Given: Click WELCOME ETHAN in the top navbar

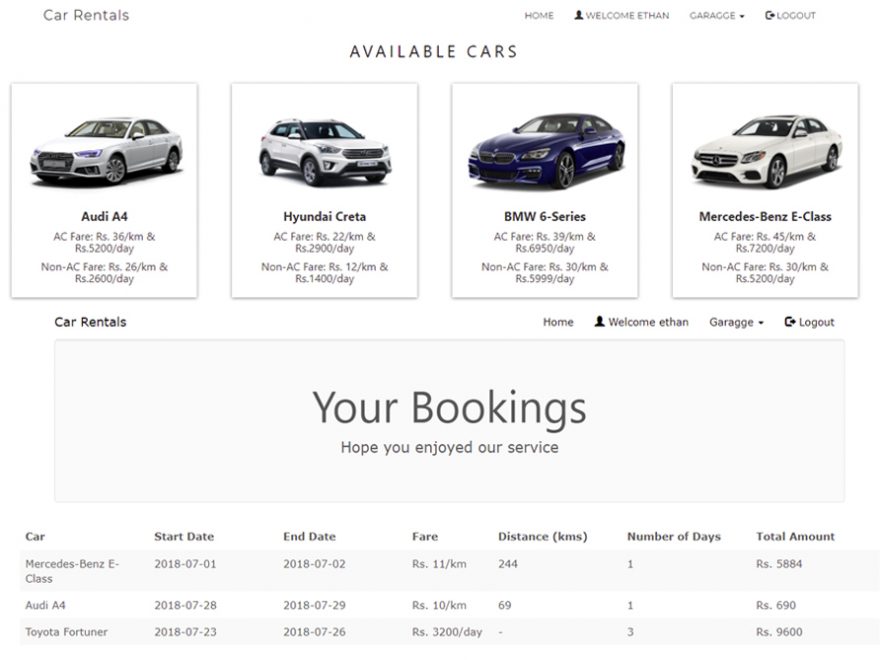Looking at the screenshot, I should point(628,15).
